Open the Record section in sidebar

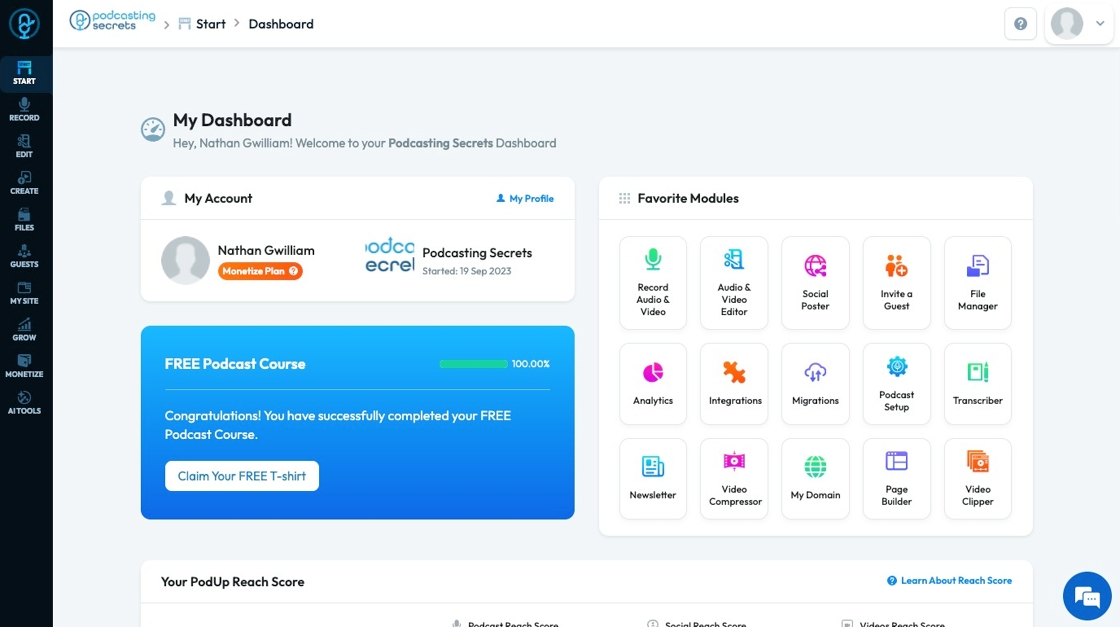(x=24, y=110)
